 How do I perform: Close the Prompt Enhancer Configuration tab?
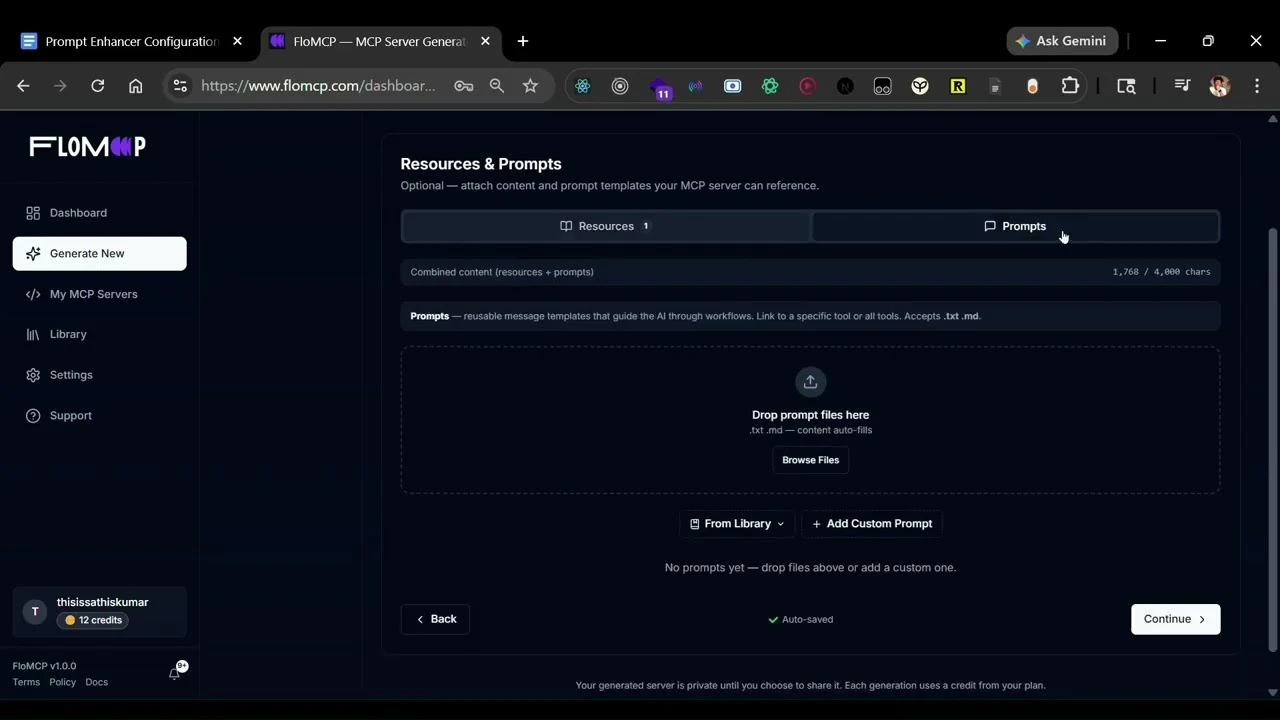tap(237, 41)
